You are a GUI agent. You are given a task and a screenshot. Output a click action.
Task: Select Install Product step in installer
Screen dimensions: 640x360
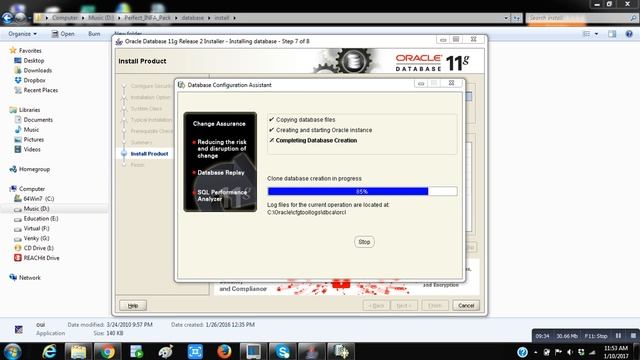click(x=149, y=154)
